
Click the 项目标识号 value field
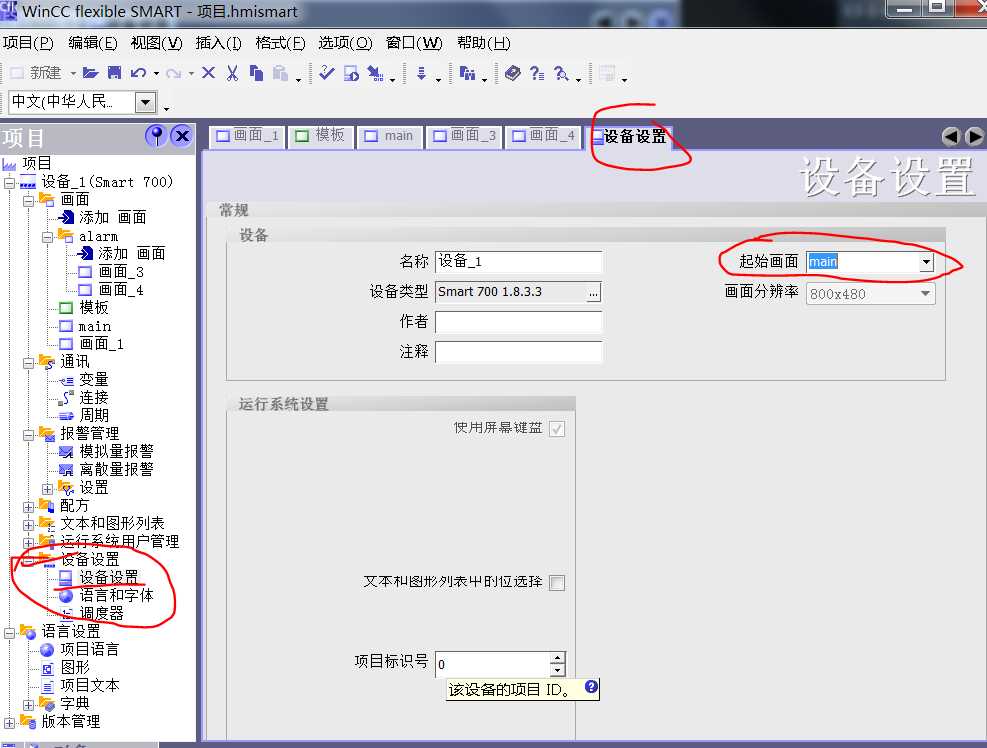tap(493, 664)
